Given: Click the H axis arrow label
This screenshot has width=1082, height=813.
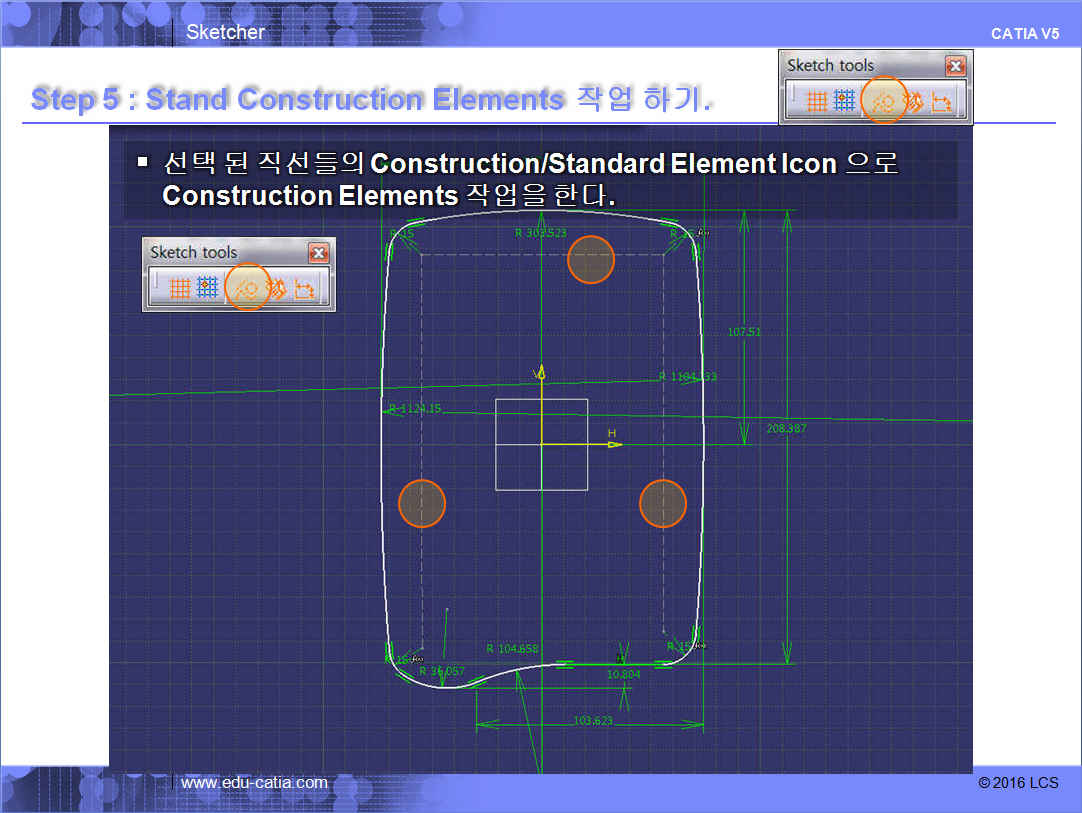Looking at the screenshot, I should point(612,434).
